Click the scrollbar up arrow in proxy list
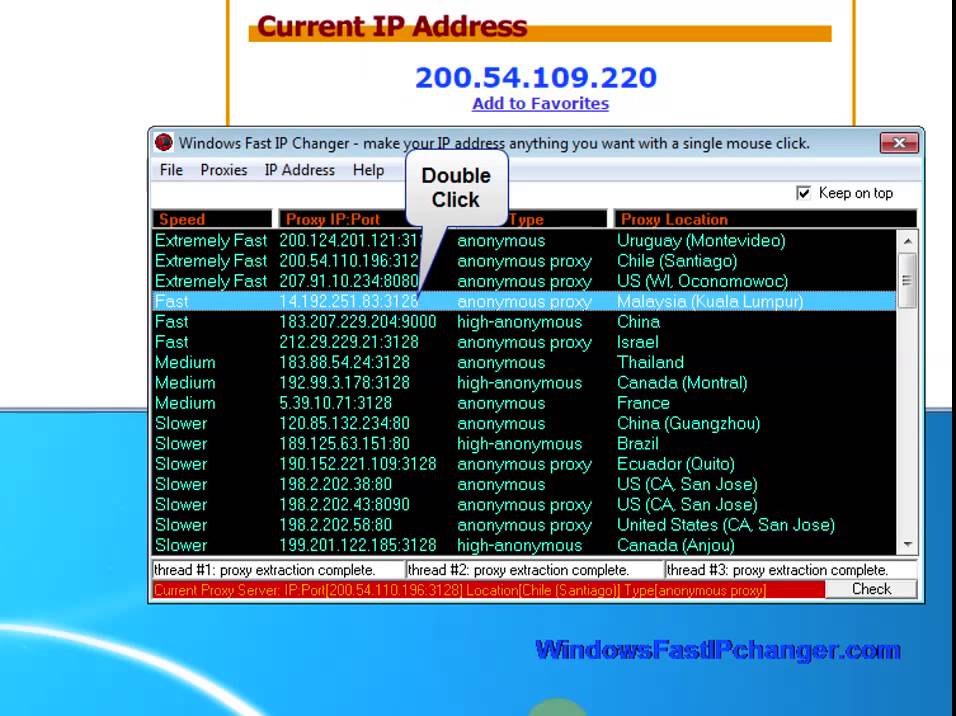This screenshot has height=716, width=956. click(908, 242)
